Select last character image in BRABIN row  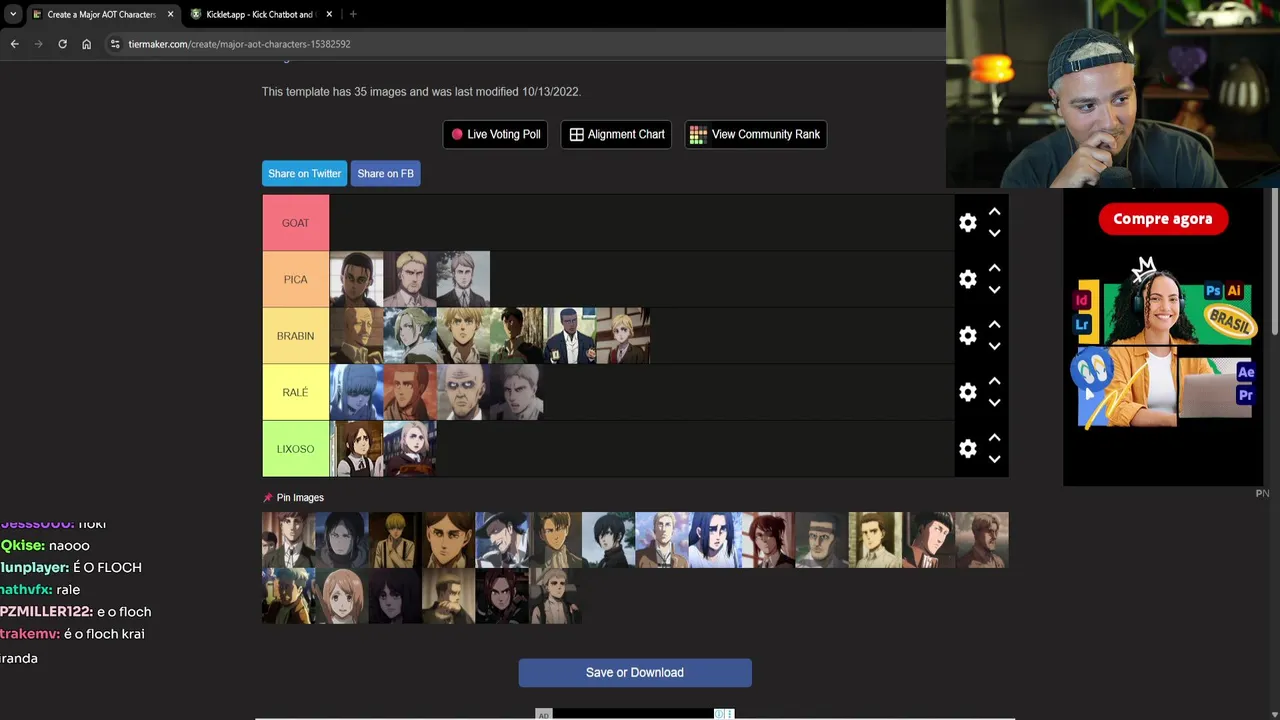point(623,336)
